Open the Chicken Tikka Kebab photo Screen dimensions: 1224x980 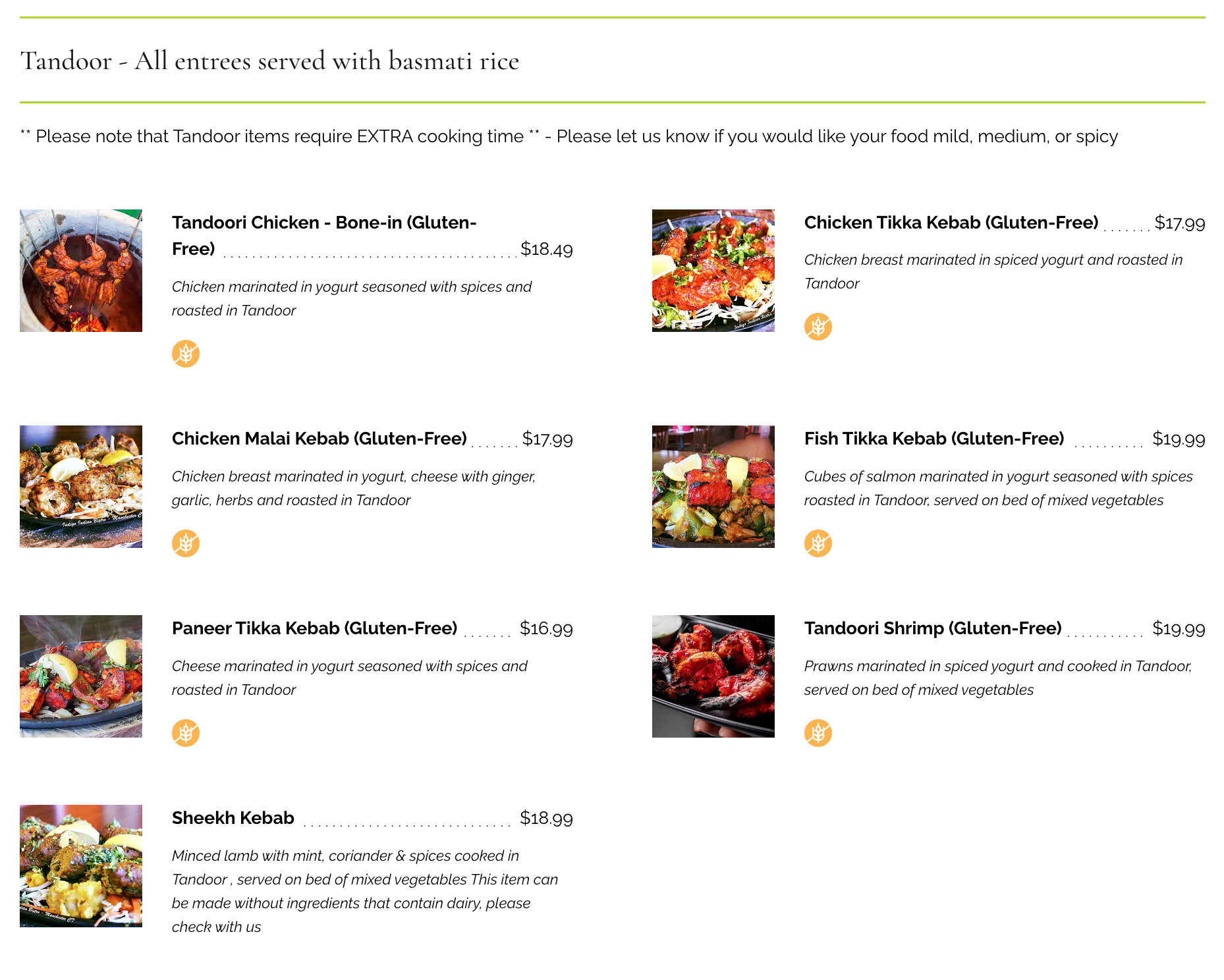tap(713, 271)
